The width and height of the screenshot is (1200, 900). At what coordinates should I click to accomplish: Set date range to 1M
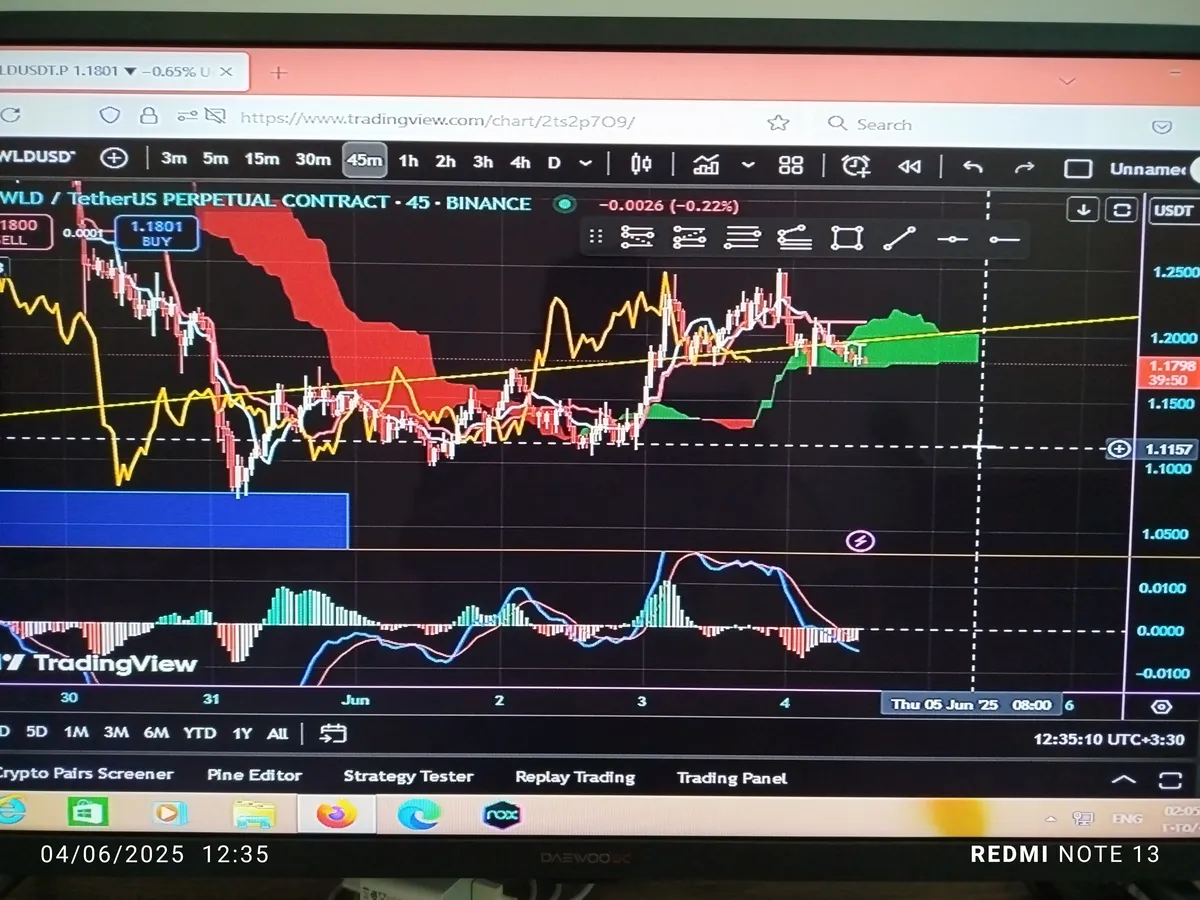(76, 732)
